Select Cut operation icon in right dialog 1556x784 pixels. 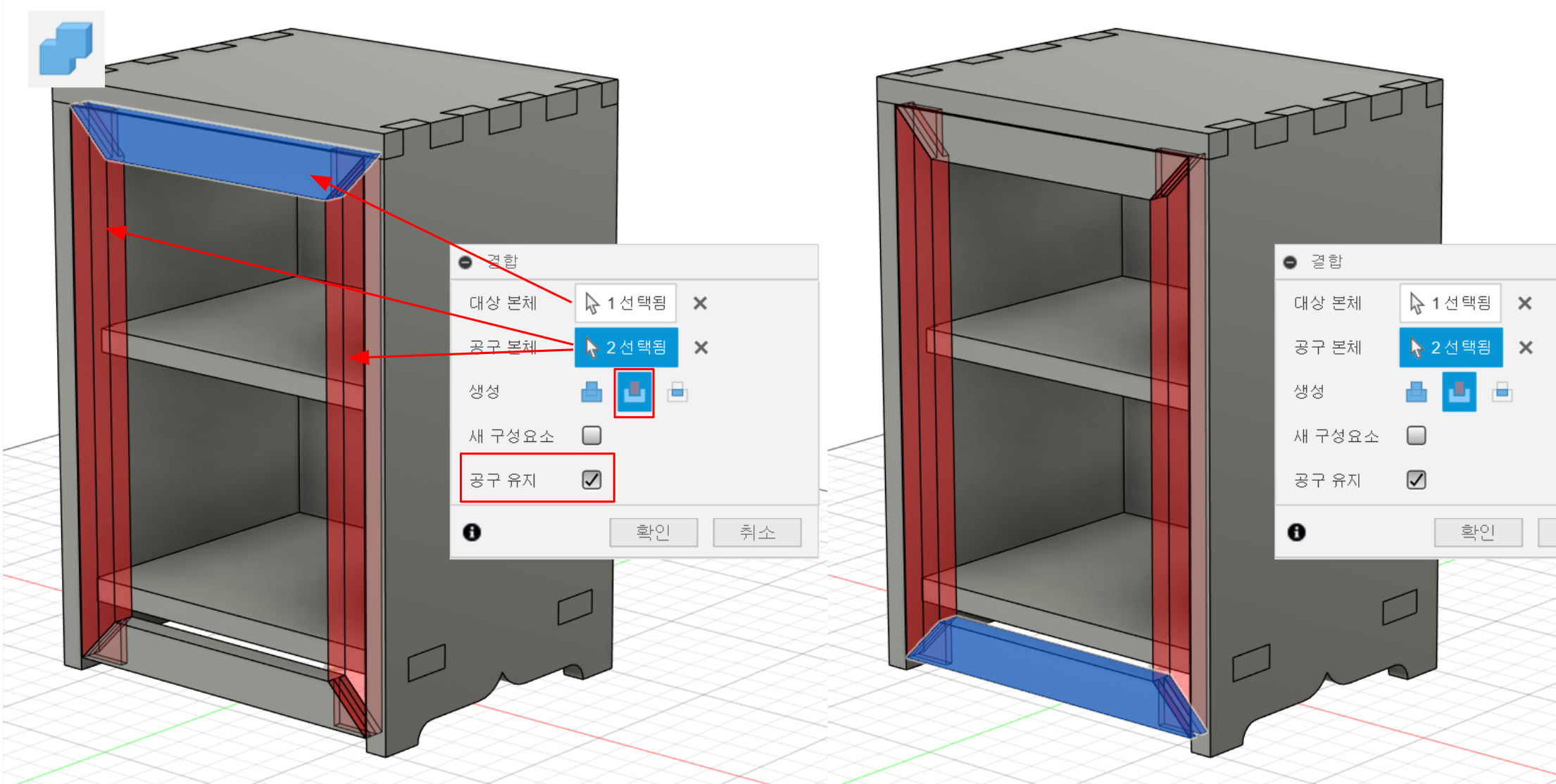(1459, 392)
